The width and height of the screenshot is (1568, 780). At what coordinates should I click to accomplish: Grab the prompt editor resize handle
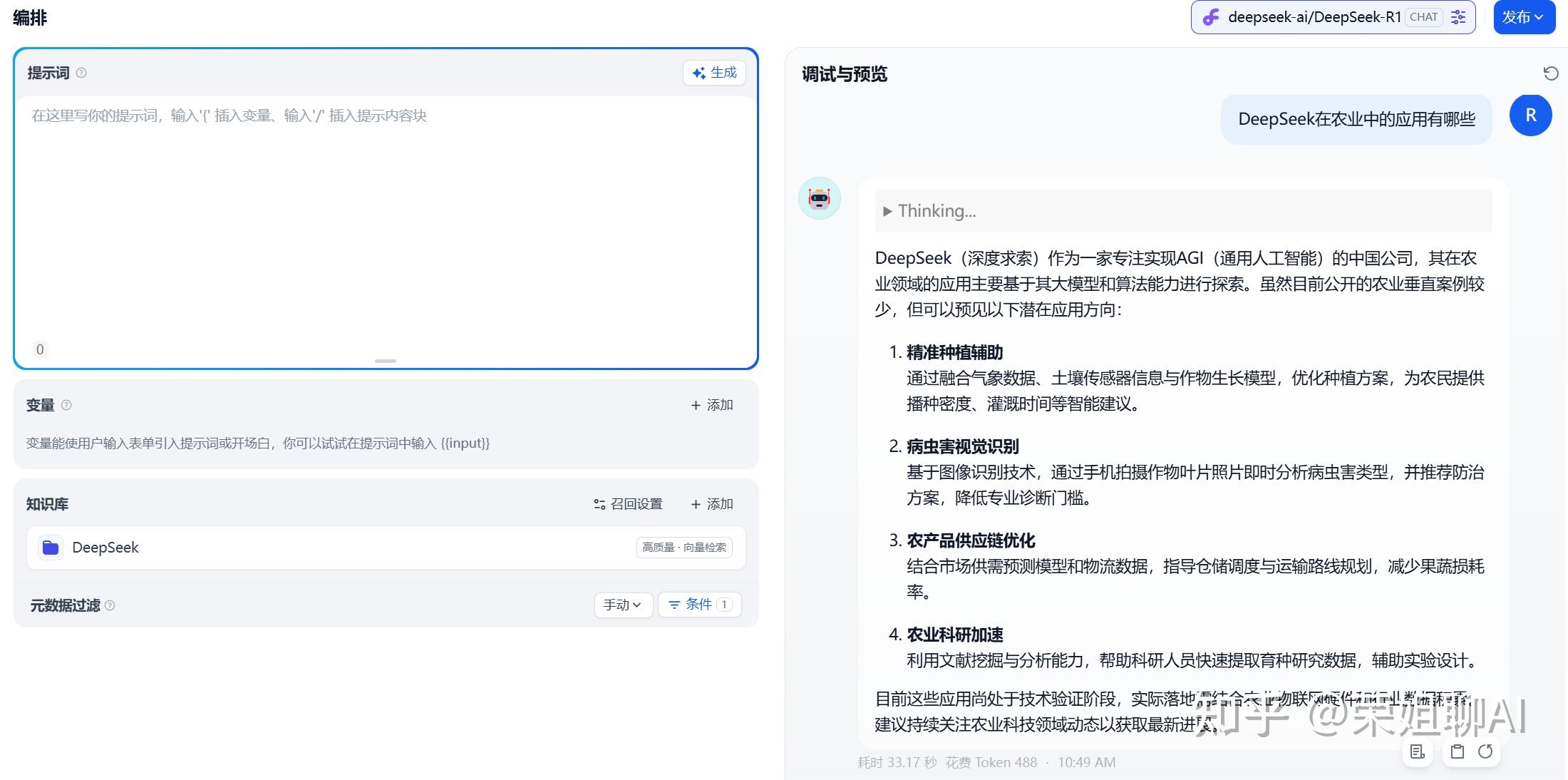coord(386,361)
